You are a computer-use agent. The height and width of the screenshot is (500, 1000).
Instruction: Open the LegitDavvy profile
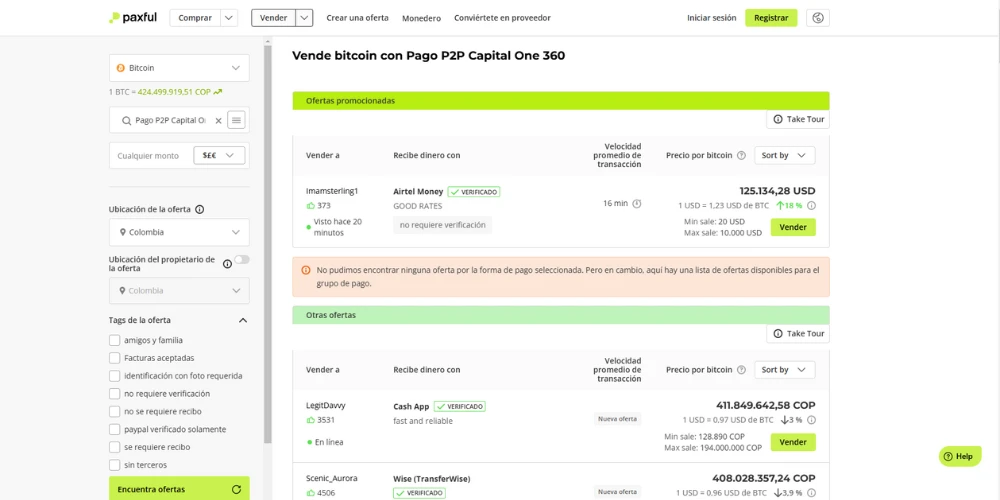pyautogui.click(x=326, y=406)
